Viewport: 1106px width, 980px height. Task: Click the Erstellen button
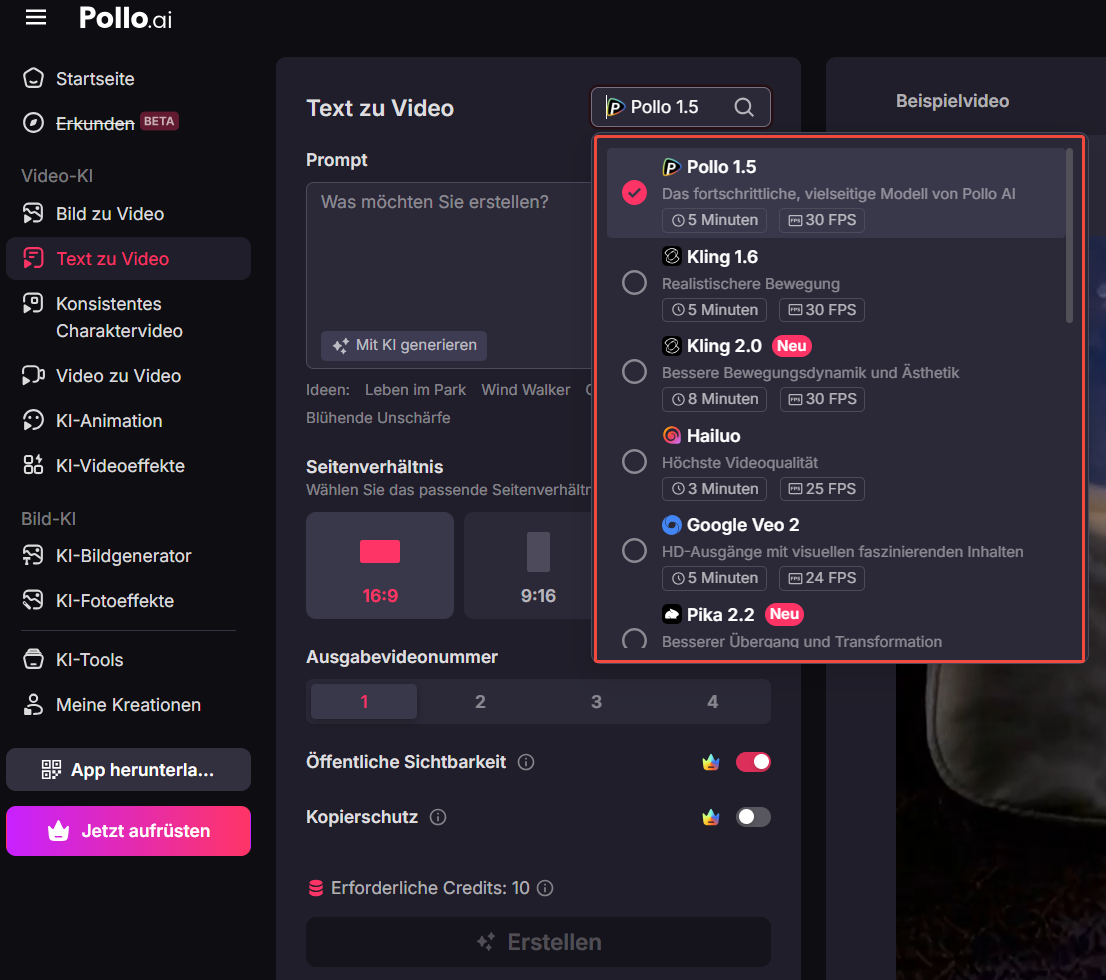click(x=538, y=942)
